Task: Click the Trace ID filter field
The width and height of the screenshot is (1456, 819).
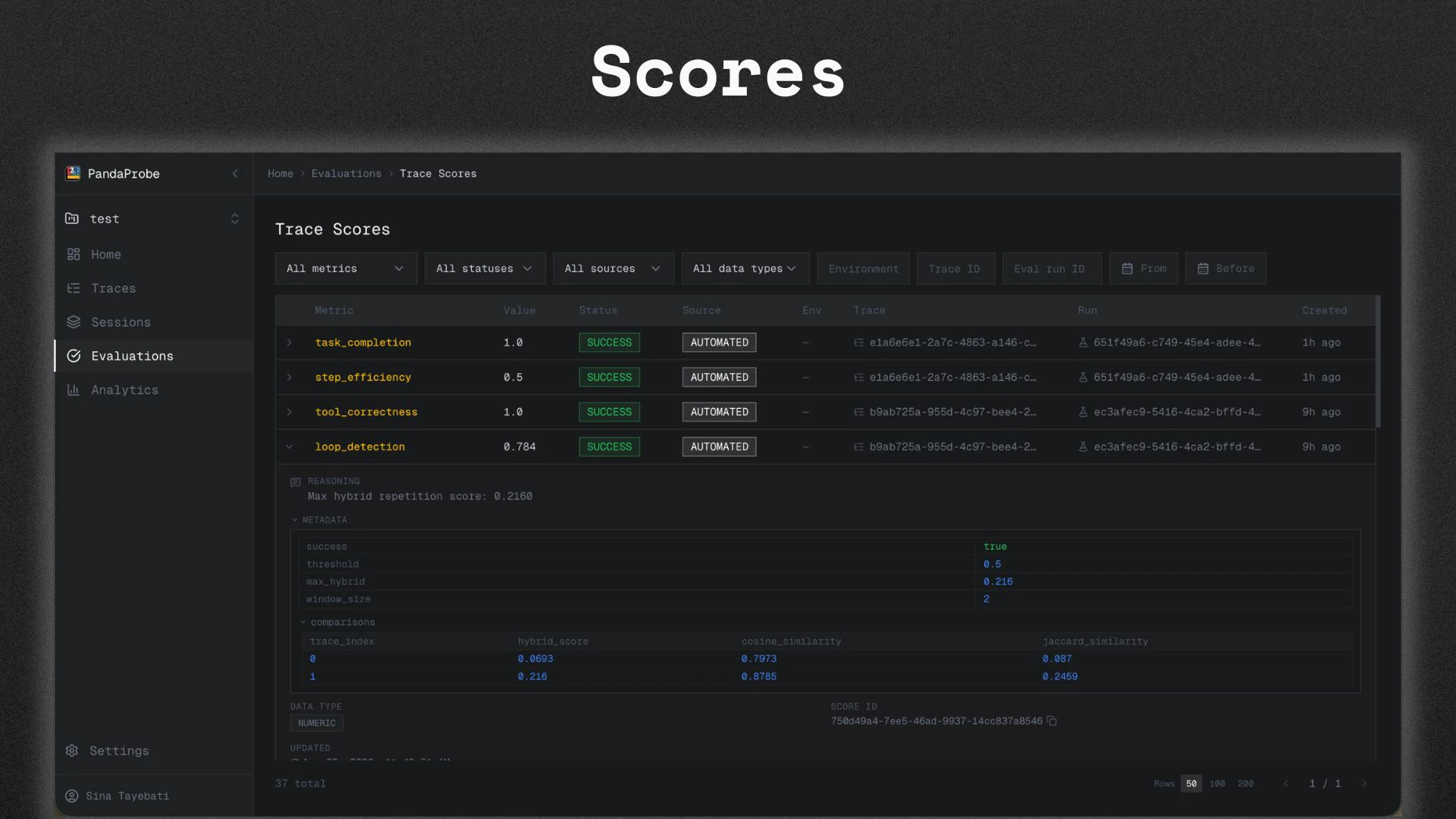Action: pos(955,269)
